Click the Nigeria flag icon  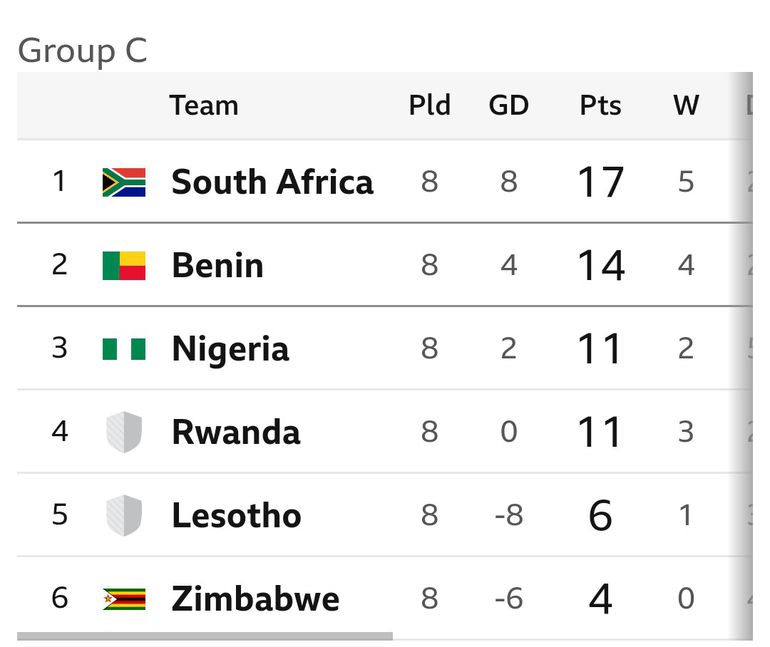click(124, 349)
